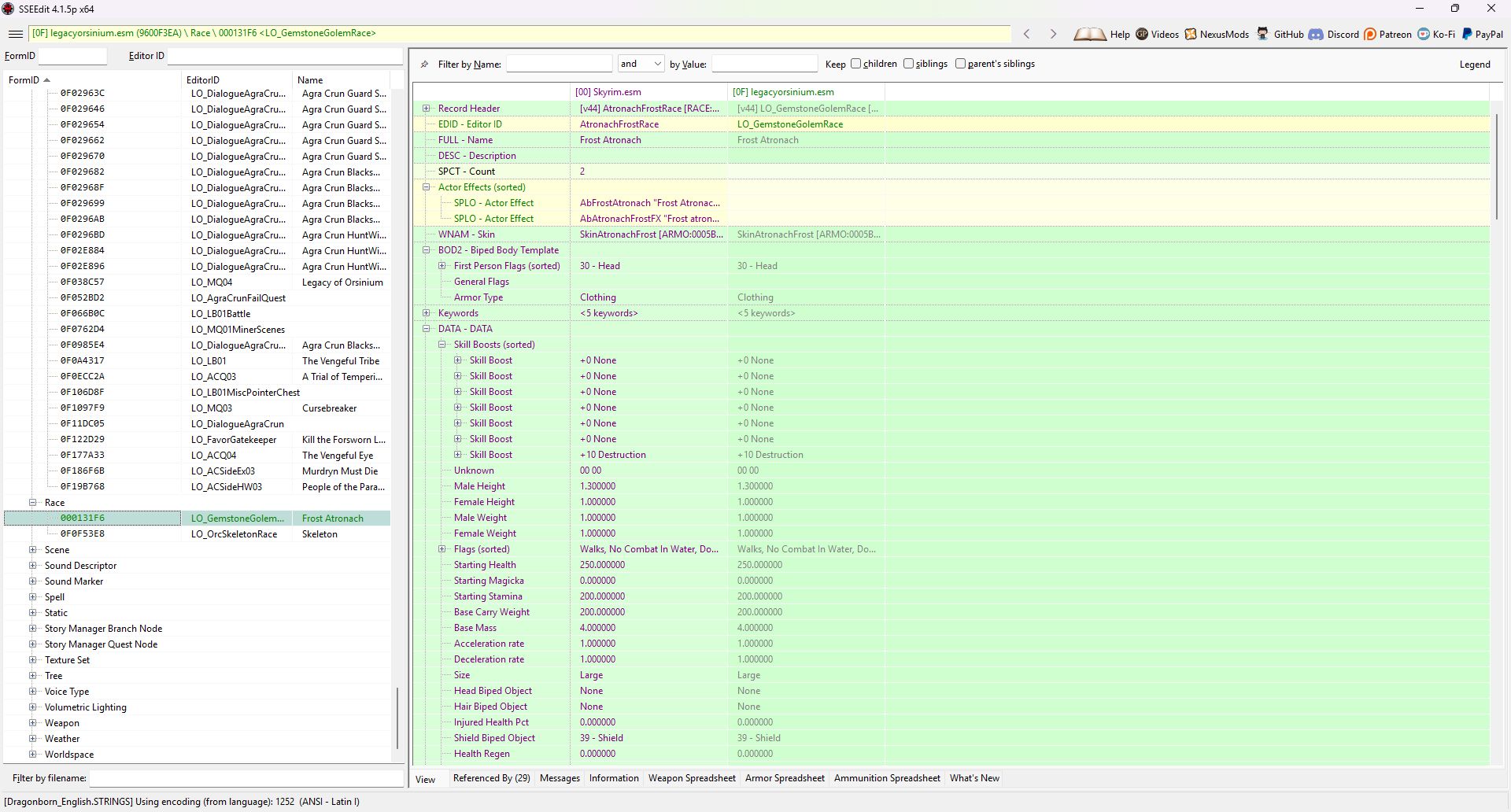Open the 'and' filter operator dropdown

click(x=641, y=64)
